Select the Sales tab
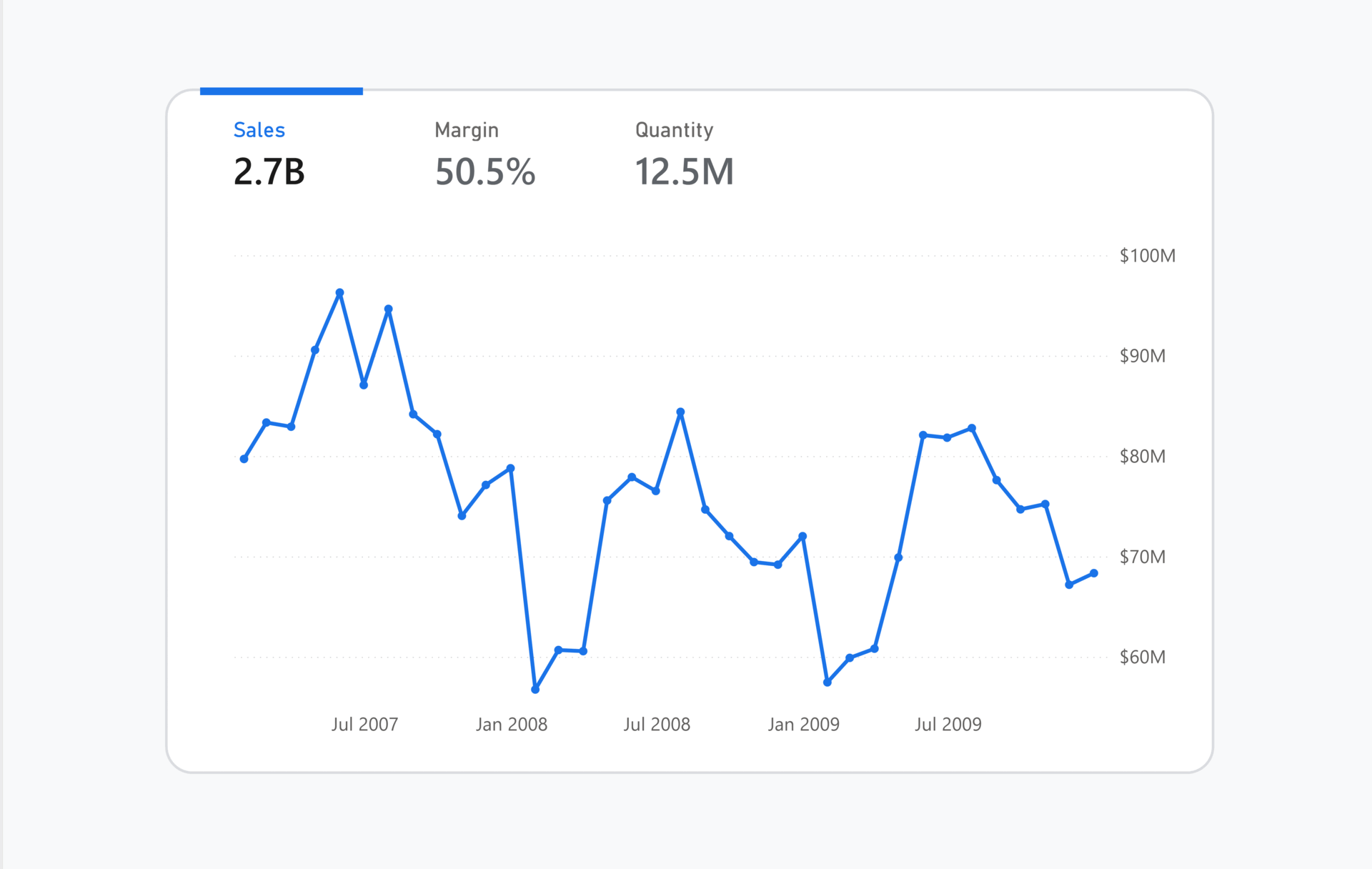This screenshot has height=869, width=1372. pyautogui.click(x=259, y=130)
